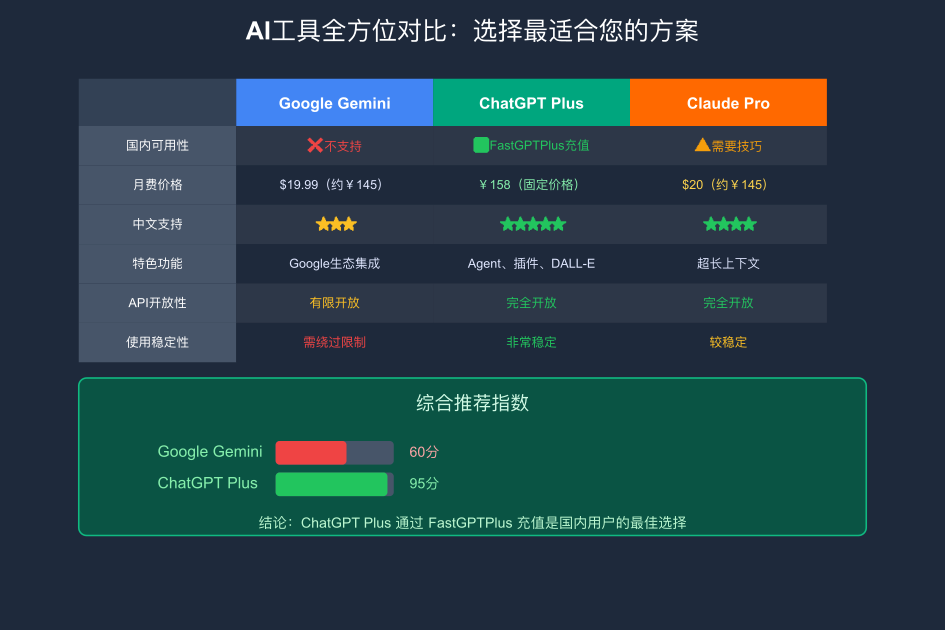Image resolution: width=945 pixels, height=630 pixels.
Task: Click the Google生态集成 cell
Action: (x=334, y=263)
